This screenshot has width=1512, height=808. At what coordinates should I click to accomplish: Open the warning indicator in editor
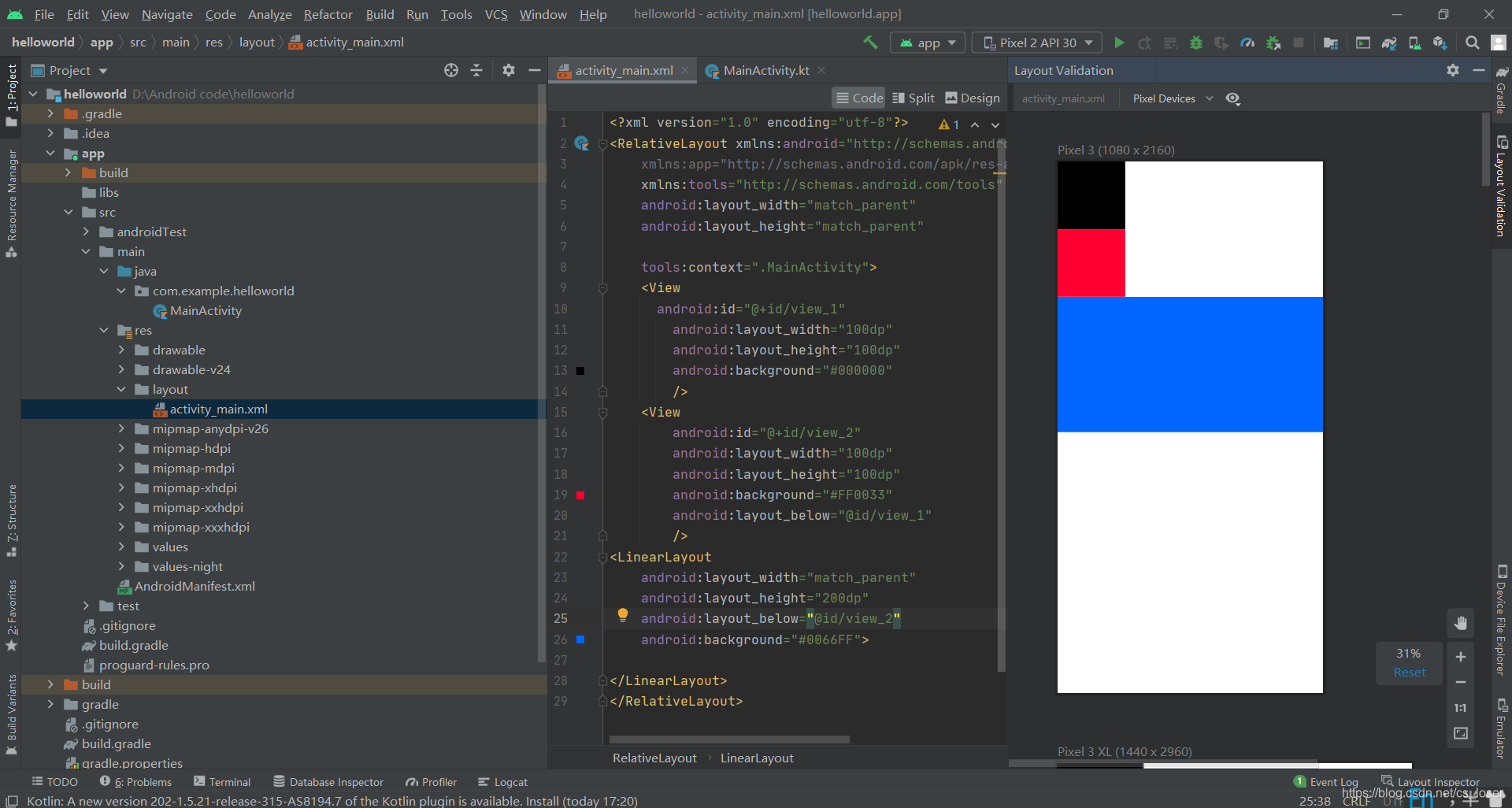(x=949, y=124)
